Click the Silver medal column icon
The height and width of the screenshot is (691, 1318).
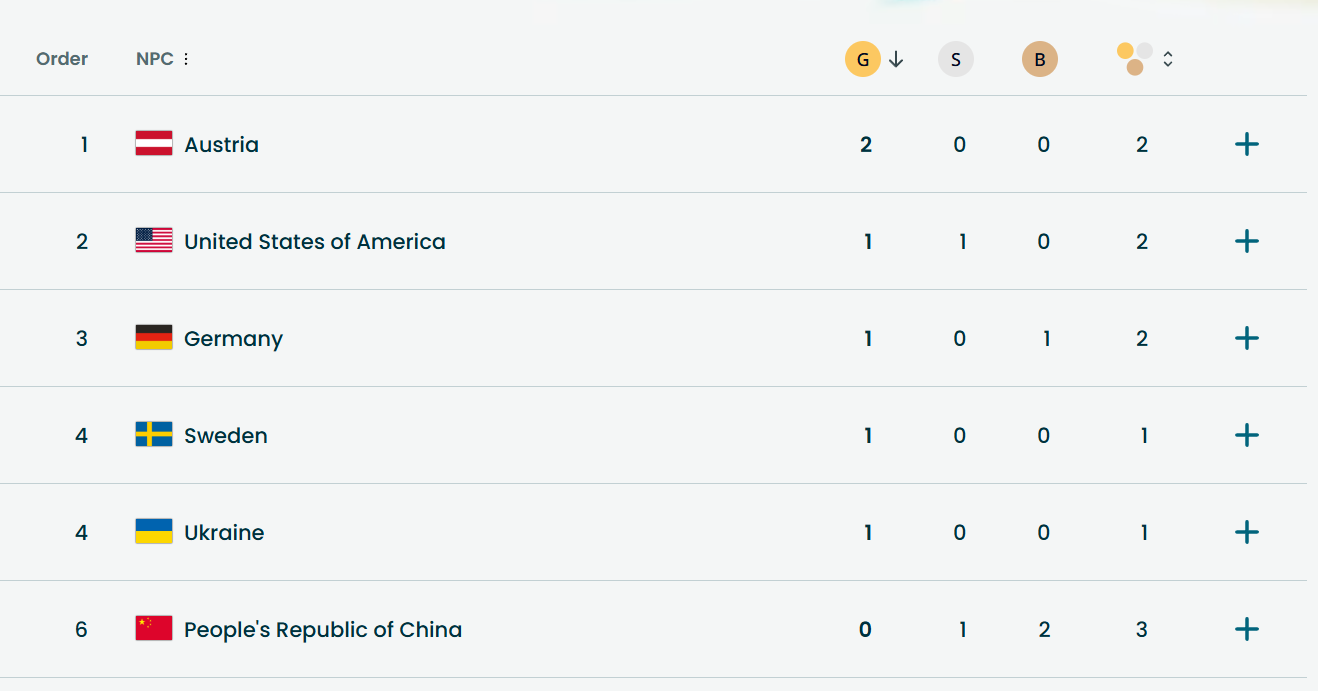tap(955, 60)
